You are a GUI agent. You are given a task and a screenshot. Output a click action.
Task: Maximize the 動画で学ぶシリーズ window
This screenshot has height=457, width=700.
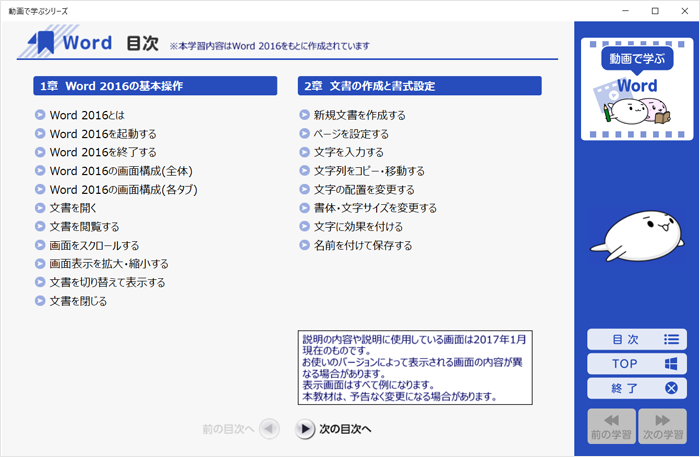(x=655, y=11)
